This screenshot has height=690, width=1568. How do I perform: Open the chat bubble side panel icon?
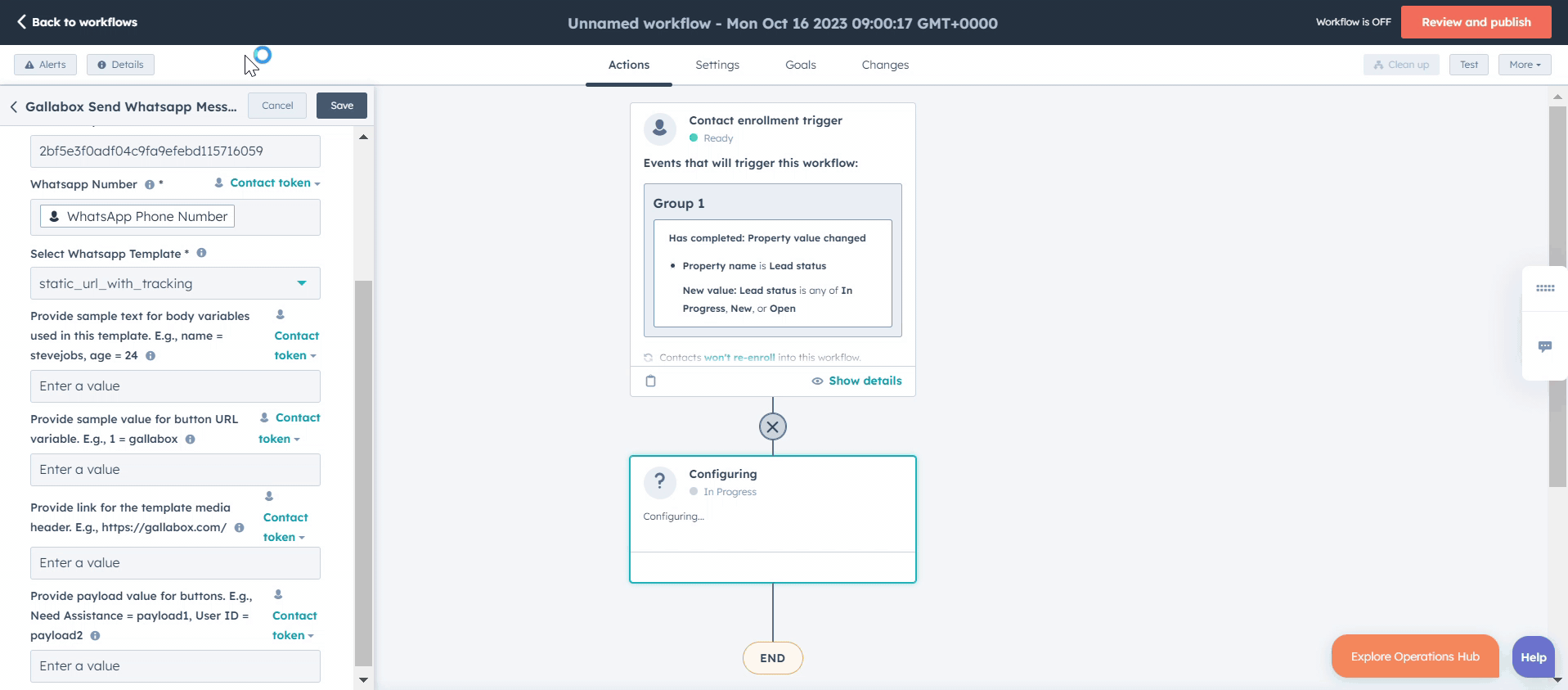point(1544,346)
